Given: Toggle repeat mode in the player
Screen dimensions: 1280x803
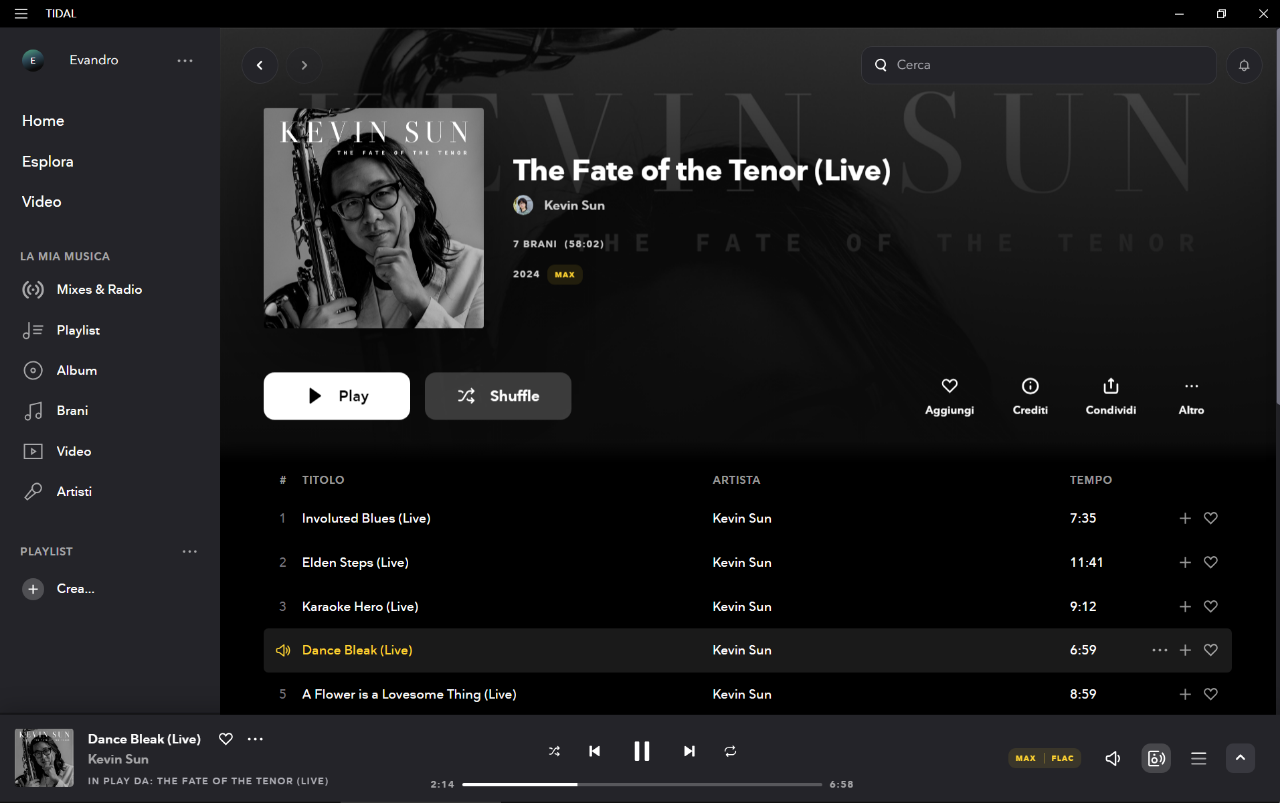Looking at the screenshot, I should (x=730, y=751).
